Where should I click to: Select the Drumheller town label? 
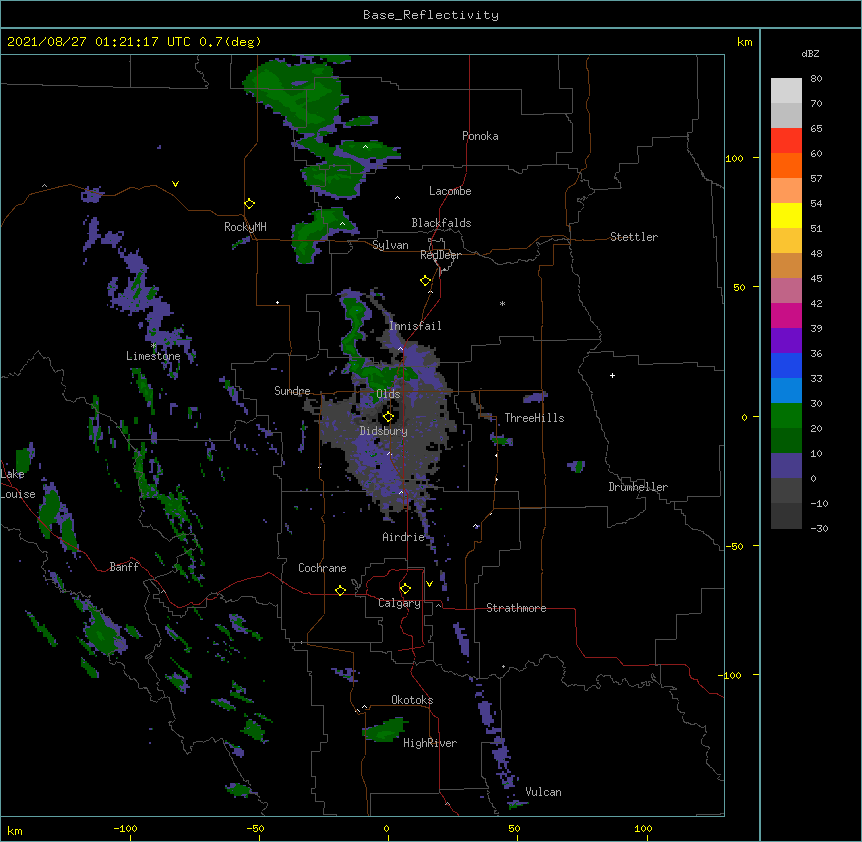click(x=638, y=487)
